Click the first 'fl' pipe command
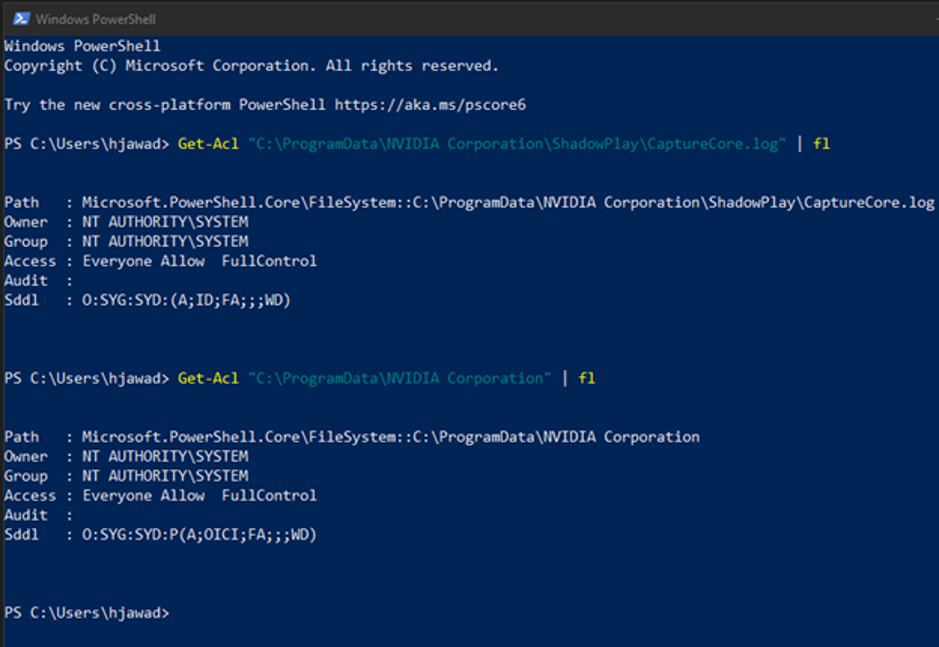Screen dimensions: 939x647 click(821, 144)
